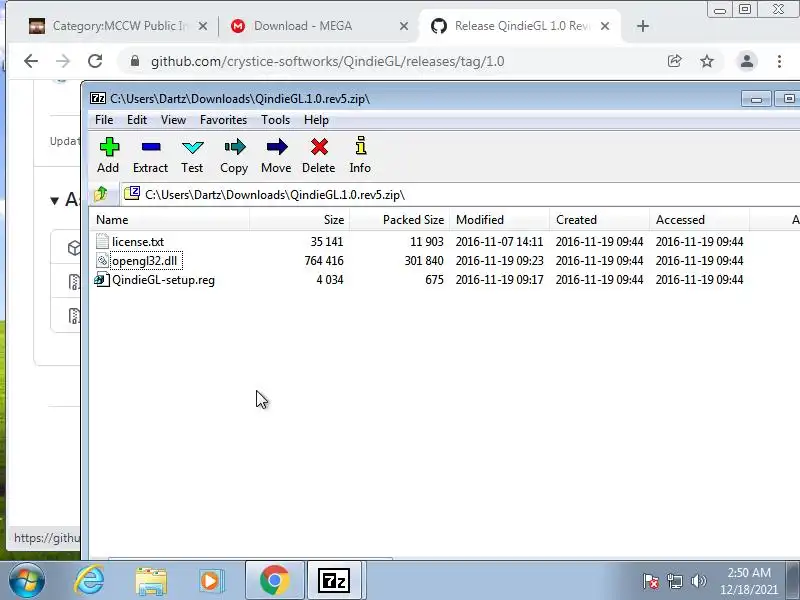The image size is (800, 600).
Task: Sort by the Packed Size column
Action: pyautogui.click(x=399, y=219)
